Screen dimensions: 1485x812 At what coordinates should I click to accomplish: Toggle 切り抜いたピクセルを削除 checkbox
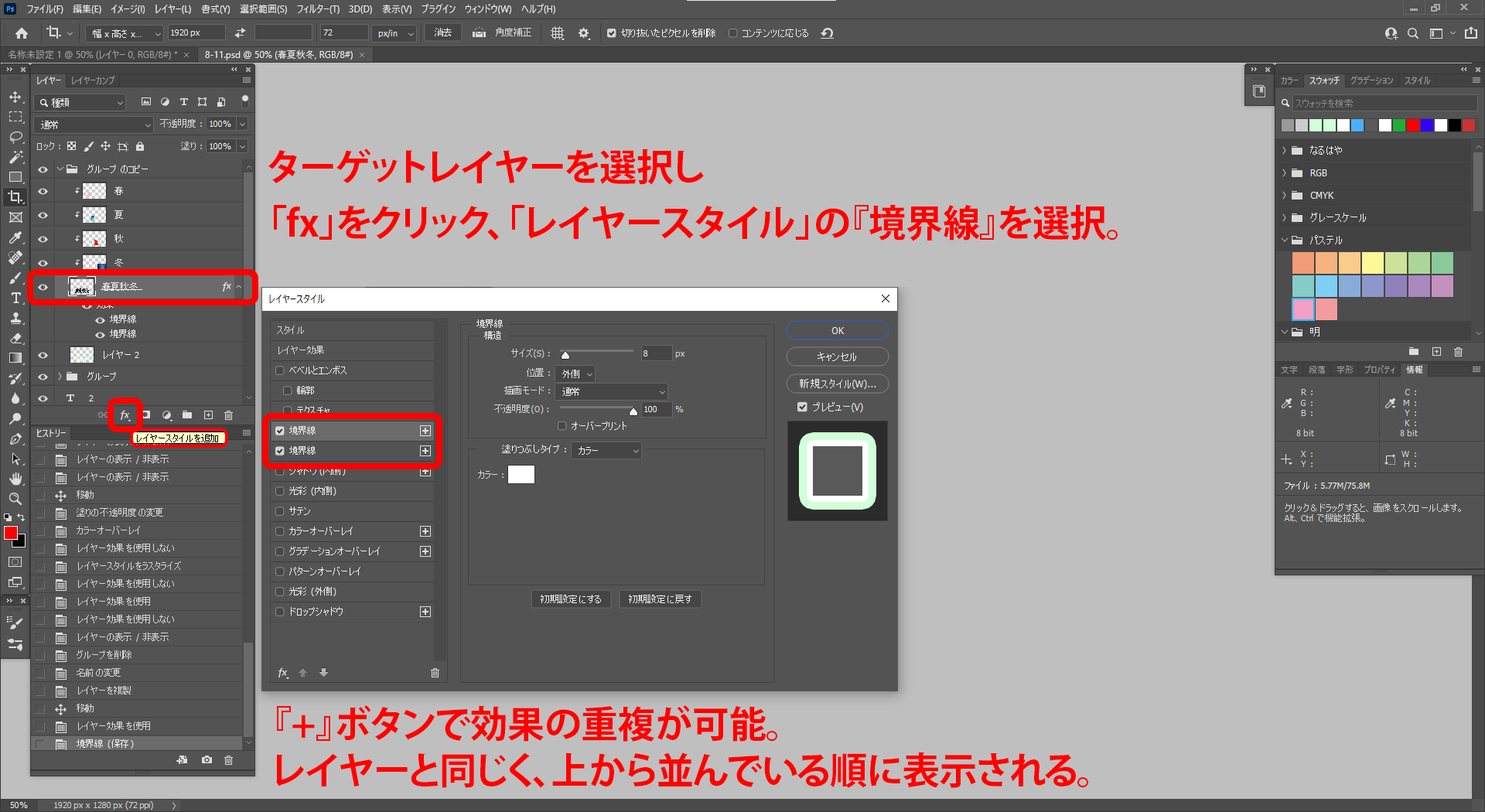pyautogui.click(x=612, y=33)
